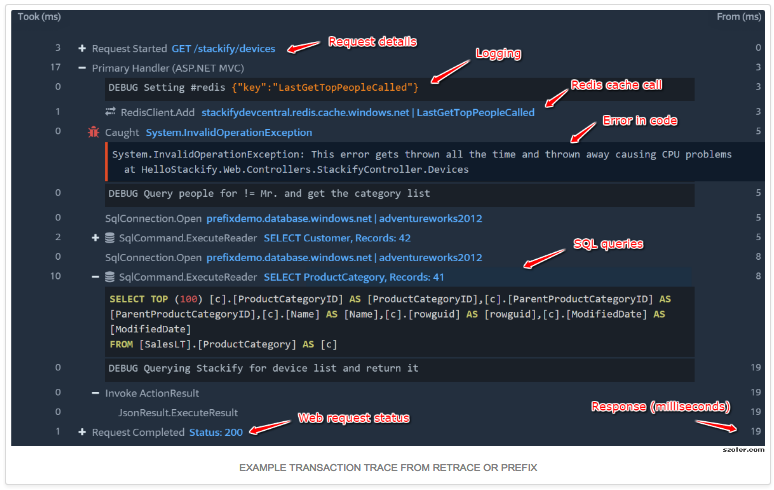Image resolution: width=774 pixels, height=490 pixels.
Task: Click the Status: 200 link
Action: pyautogui.click(x=216, y=432)
